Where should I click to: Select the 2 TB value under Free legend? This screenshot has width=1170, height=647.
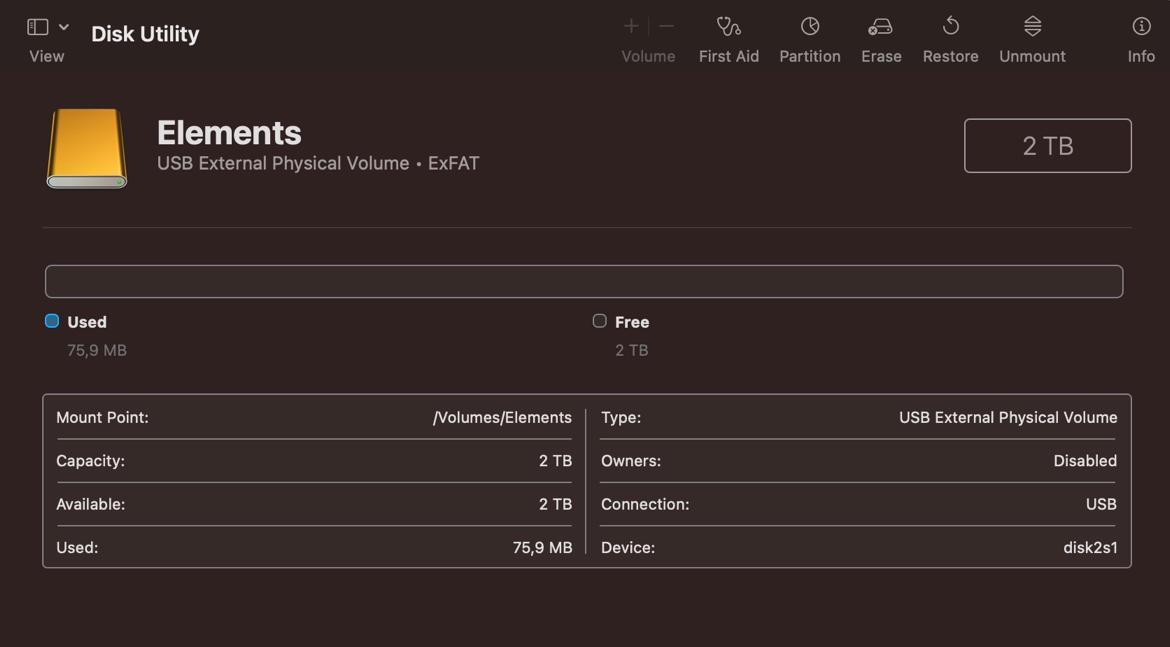point(631,350)
